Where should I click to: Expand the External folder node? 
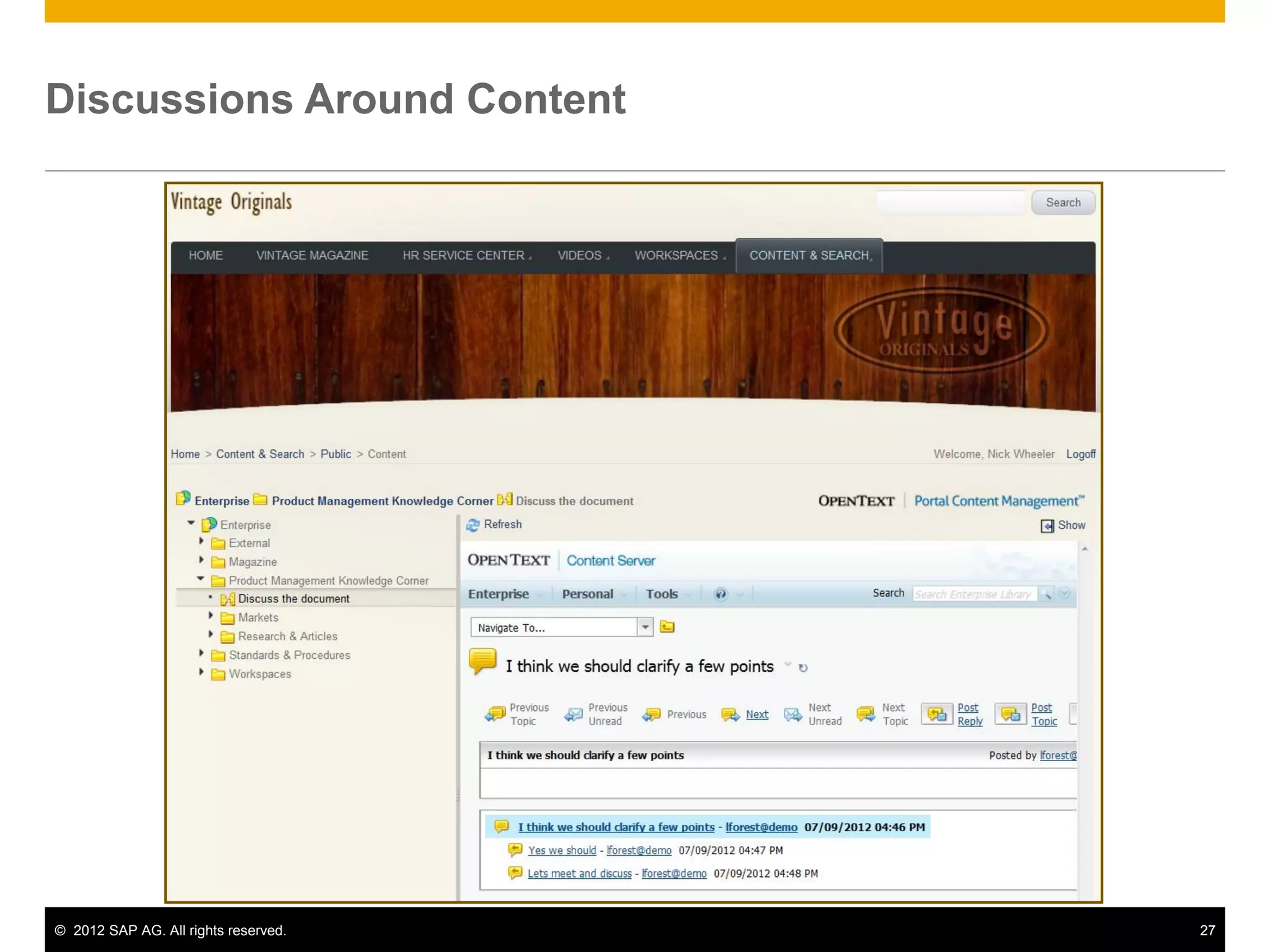[201, 542]
